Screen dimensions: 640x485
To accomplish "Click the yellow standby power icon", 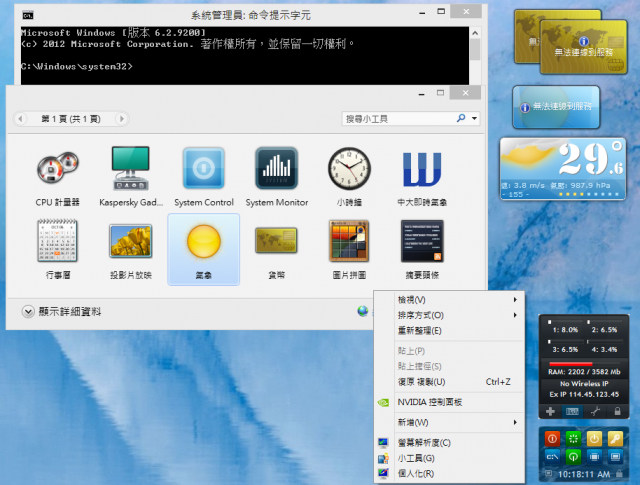I will (594, 439).
